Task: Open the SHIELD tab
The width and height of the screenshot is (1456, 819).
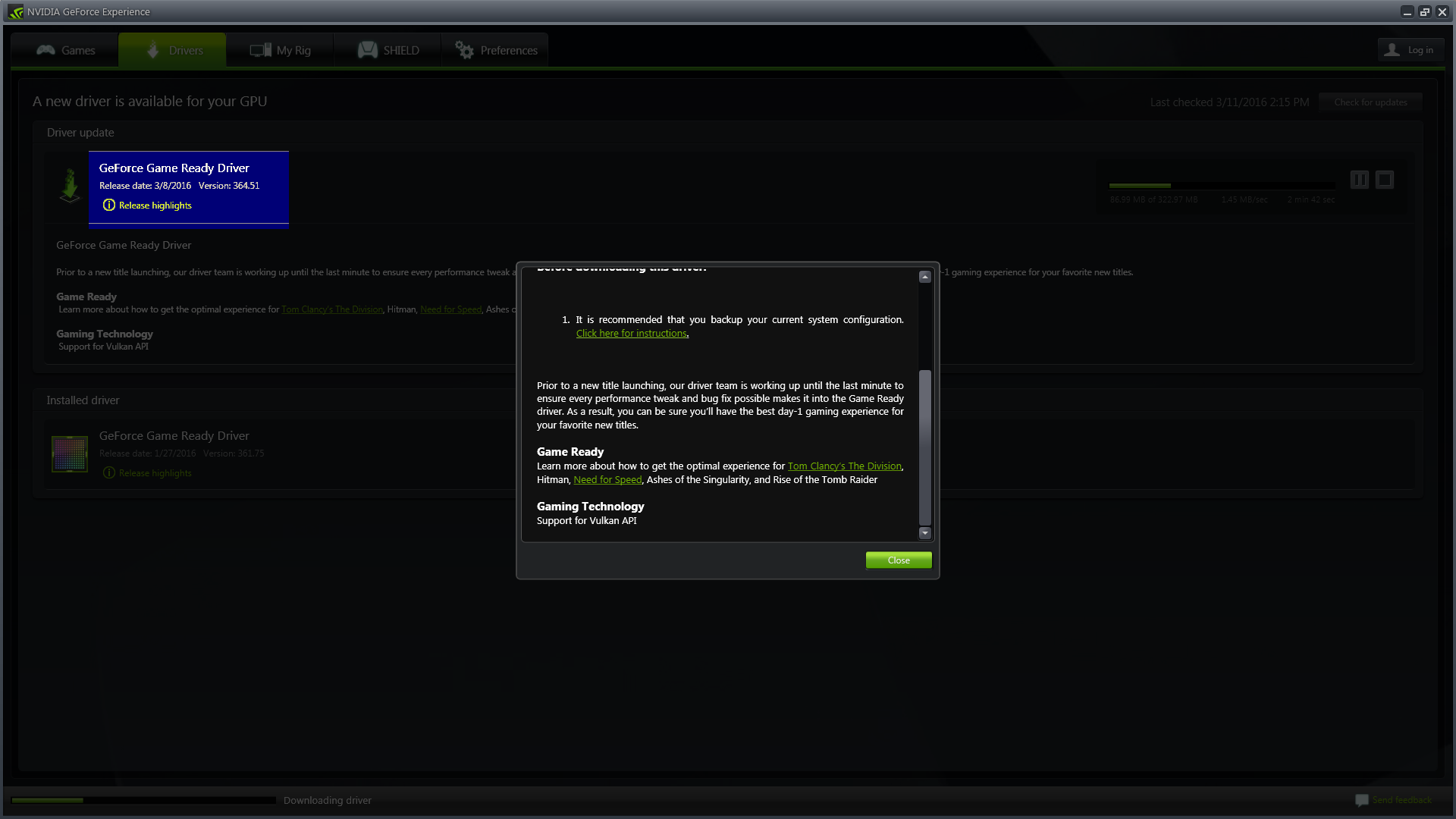Action: tap(388, 50)
